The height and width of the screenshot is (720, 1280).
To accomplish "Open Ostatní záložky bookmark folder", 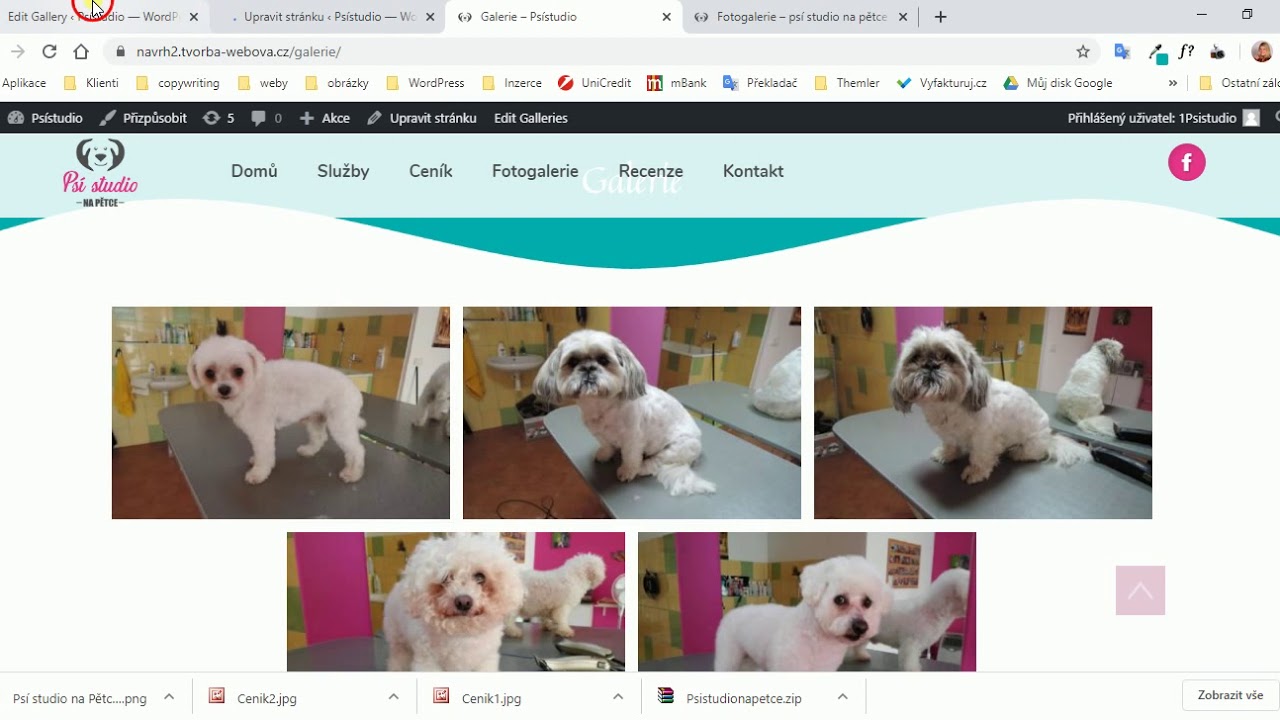I will (x=1238, y=83).
